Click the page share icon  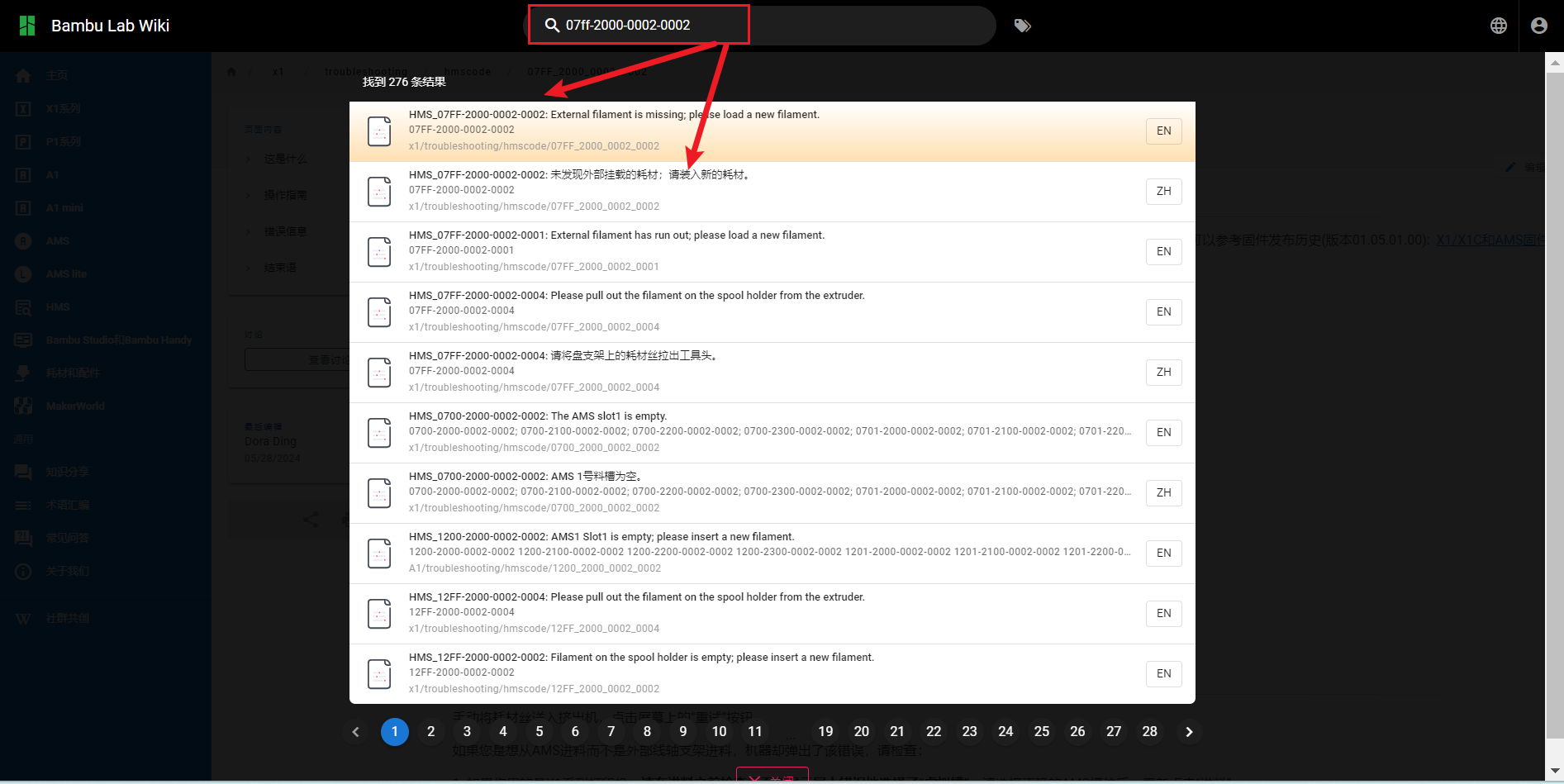(311, 520)
